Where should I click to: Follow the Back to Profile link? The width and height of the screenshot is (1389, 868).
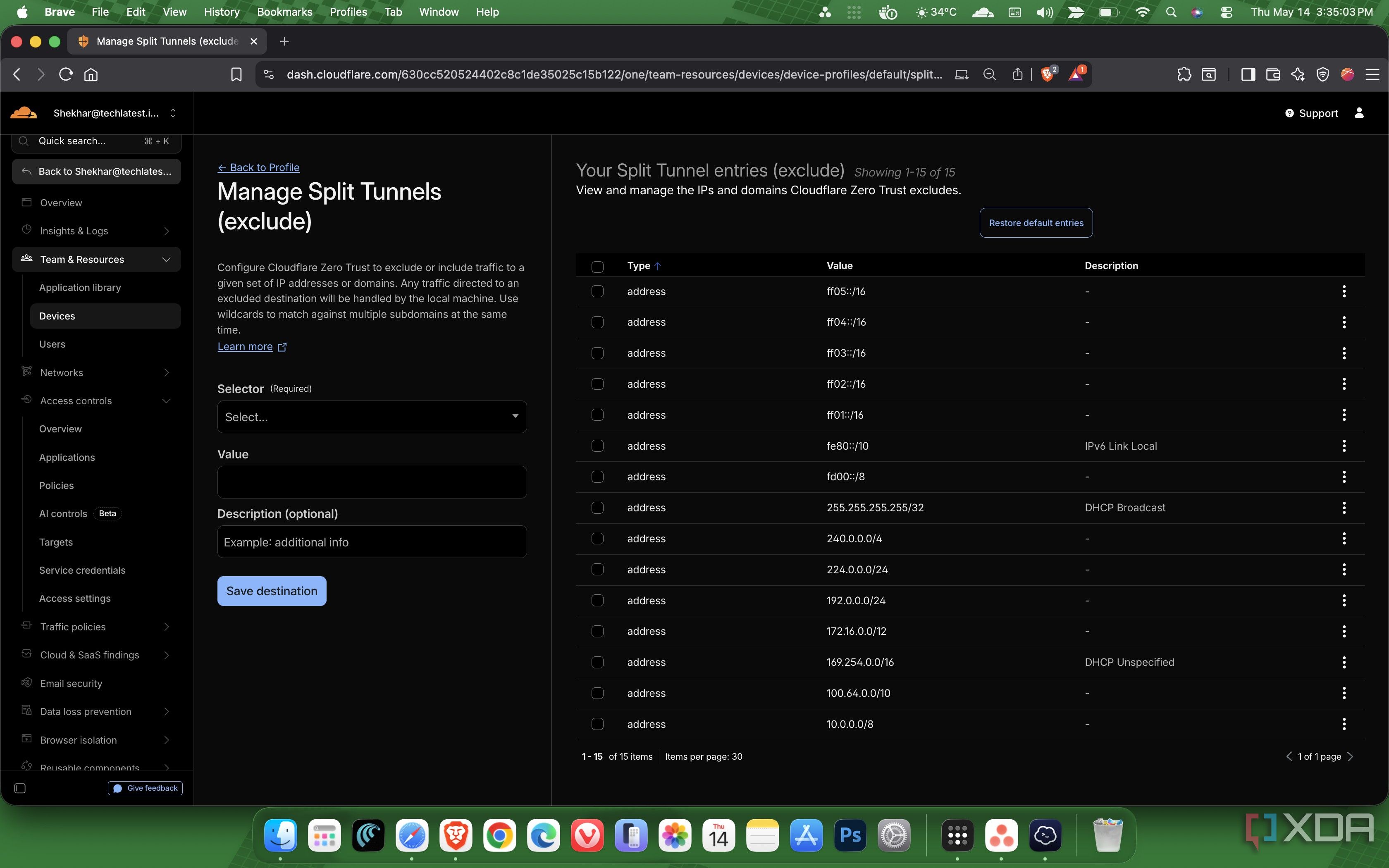click(x=258, y=168)
